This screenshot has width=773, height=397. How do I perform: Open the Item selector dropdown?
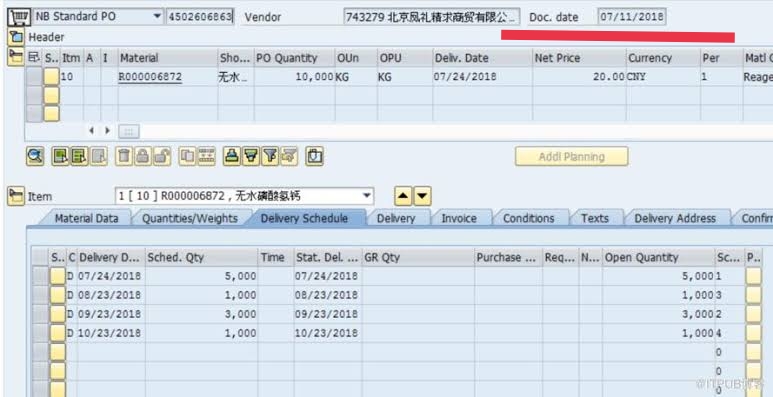[x=367, y=196]
